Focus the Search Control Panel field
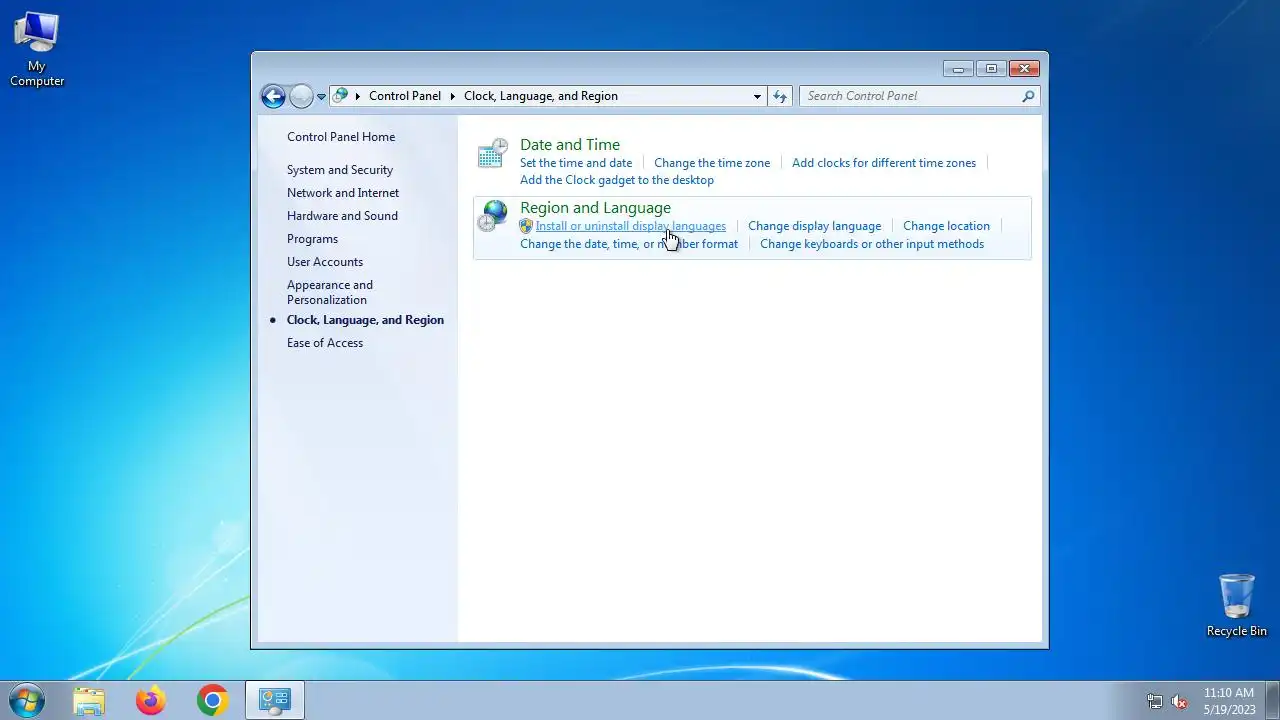Screen dimensions: 1280x720 point(911,96)
